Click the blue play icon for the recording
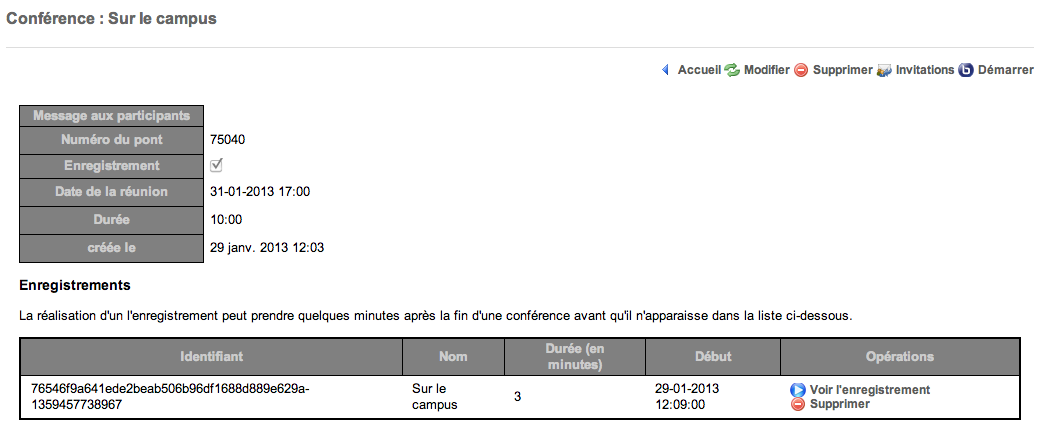The image size is (1050, 448). coord(798,390)
